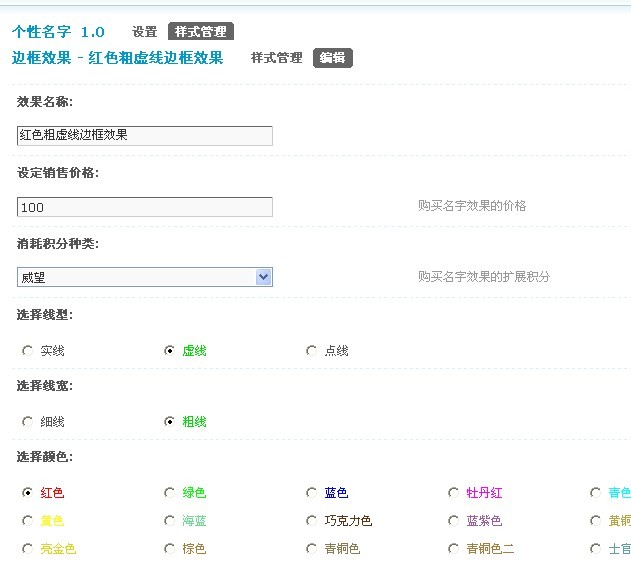
Task: Select the 牡丹红 color radio button
Action: coord(455,493)
